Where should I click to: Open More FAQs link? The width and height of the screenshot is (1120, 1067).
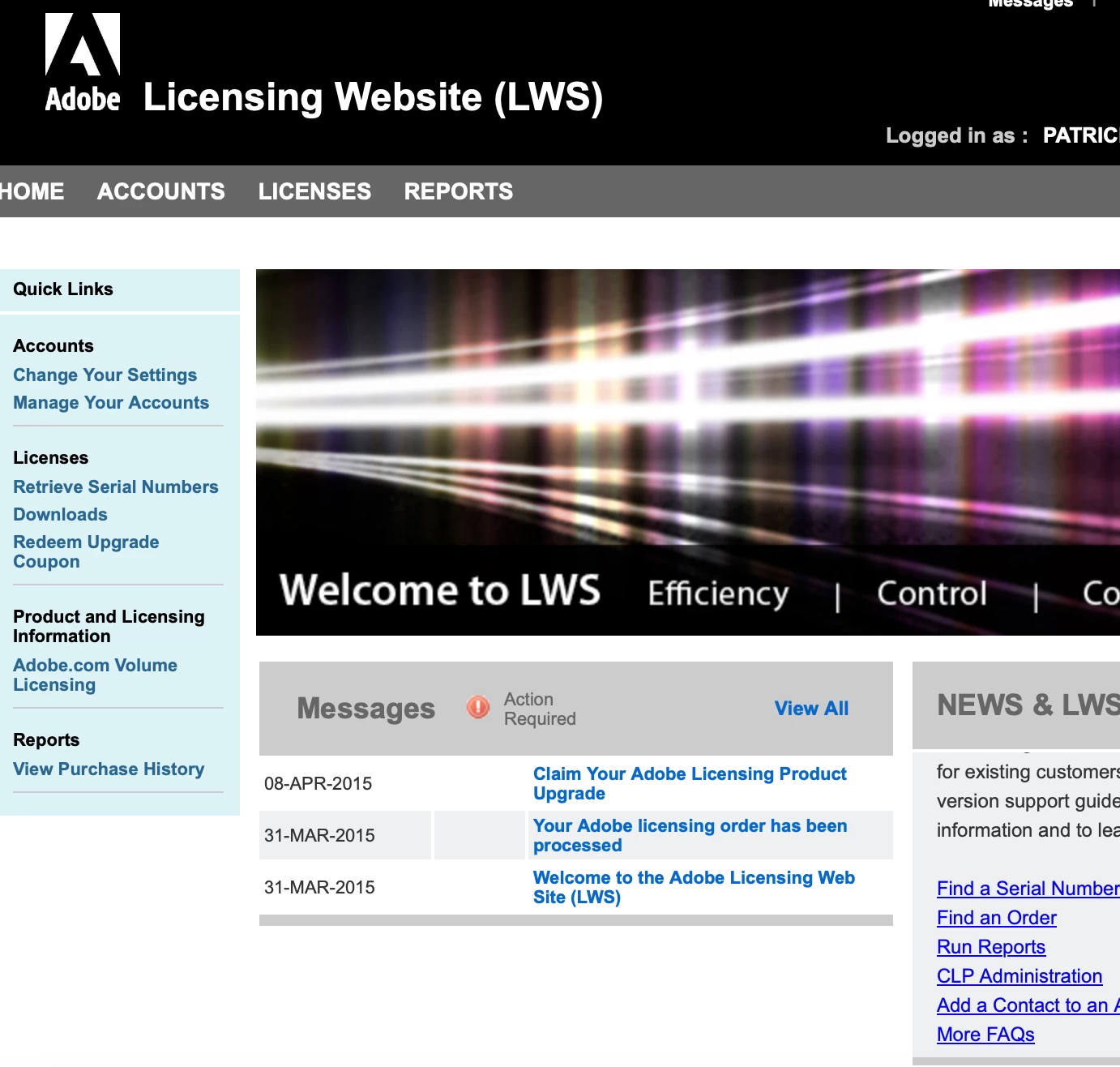point(985,1035)
